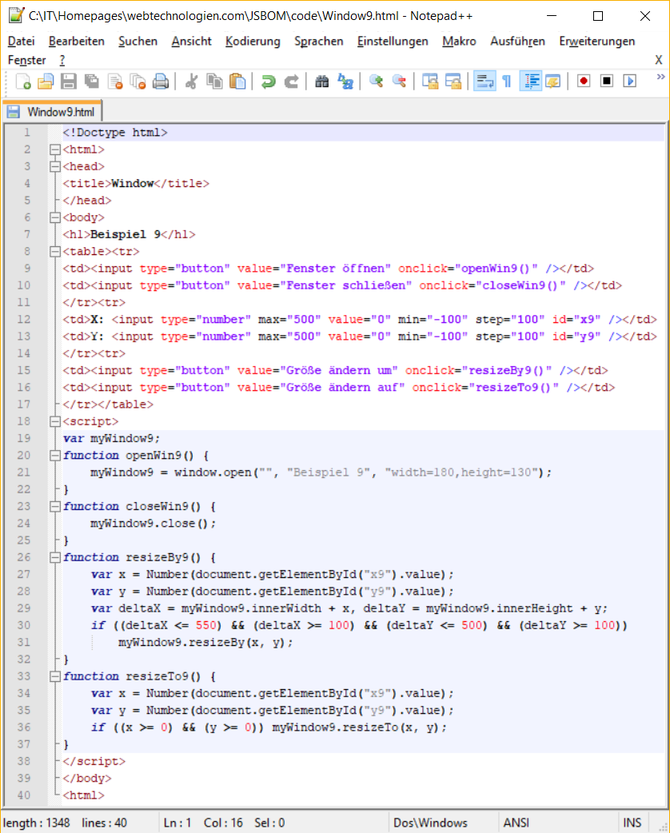Open the Ausführen menu
This screenshot has height=833, width=670.
[518, 41]
